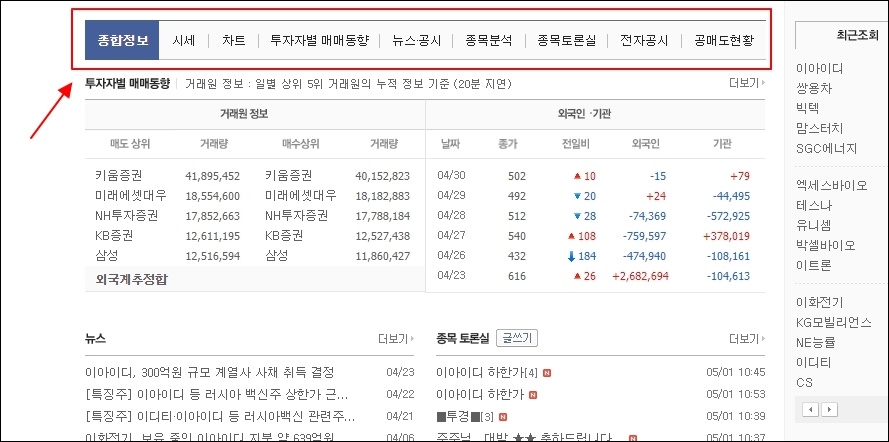Viewport: 889px width, 442px height.
Task: Open the 전자공시 tab
Action: pos(644,40)
